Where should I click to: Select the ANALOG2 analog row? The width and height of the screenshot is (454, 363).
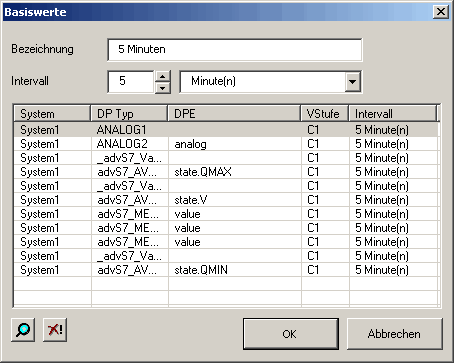[x=226, y=144]
